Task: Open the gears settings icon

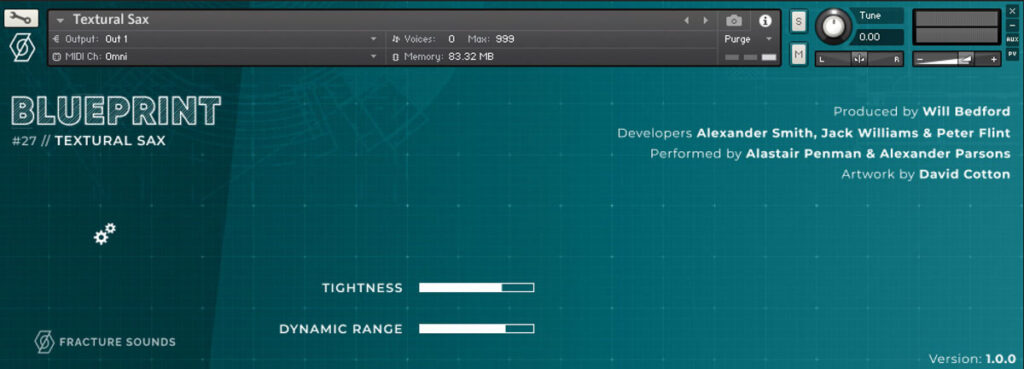Action: [x=104, y=234]
